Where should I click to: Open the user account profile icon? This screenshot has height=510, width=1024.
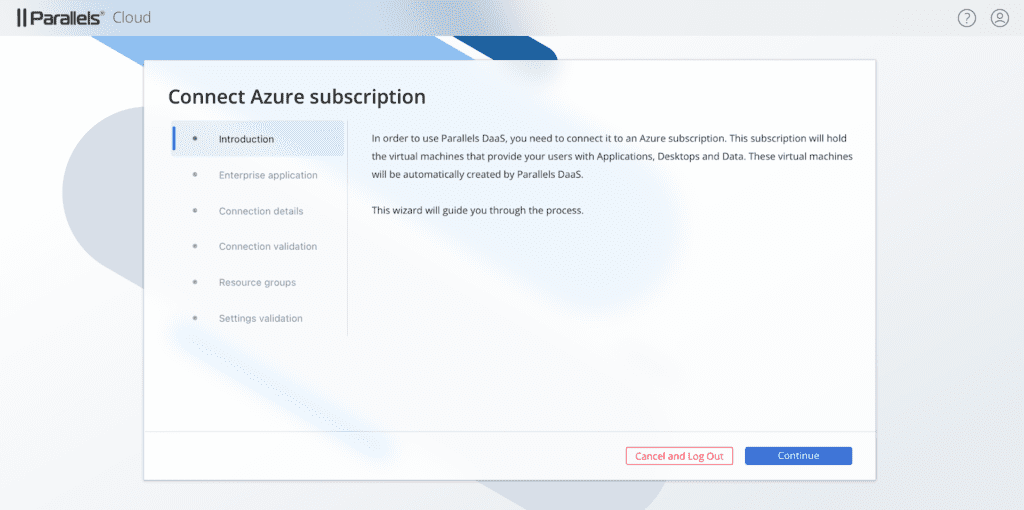[1000, 18]
